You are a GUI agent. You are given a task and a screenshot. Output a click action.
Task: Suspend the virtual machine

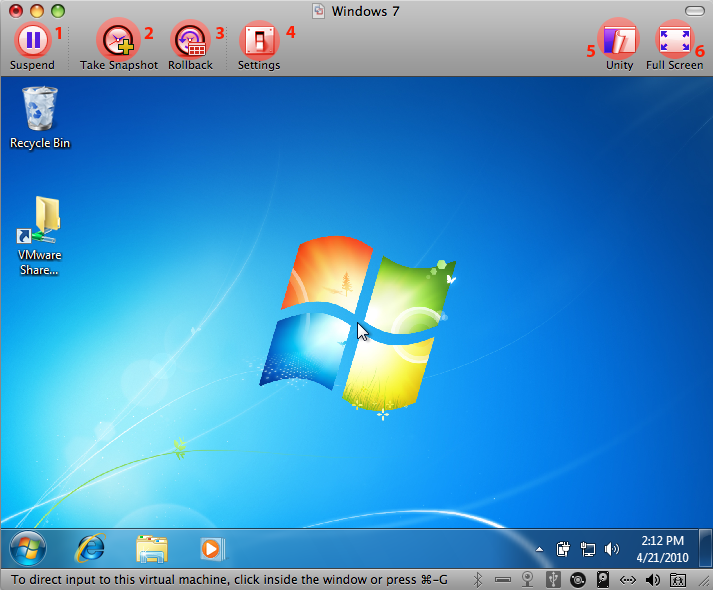(33, 47)
